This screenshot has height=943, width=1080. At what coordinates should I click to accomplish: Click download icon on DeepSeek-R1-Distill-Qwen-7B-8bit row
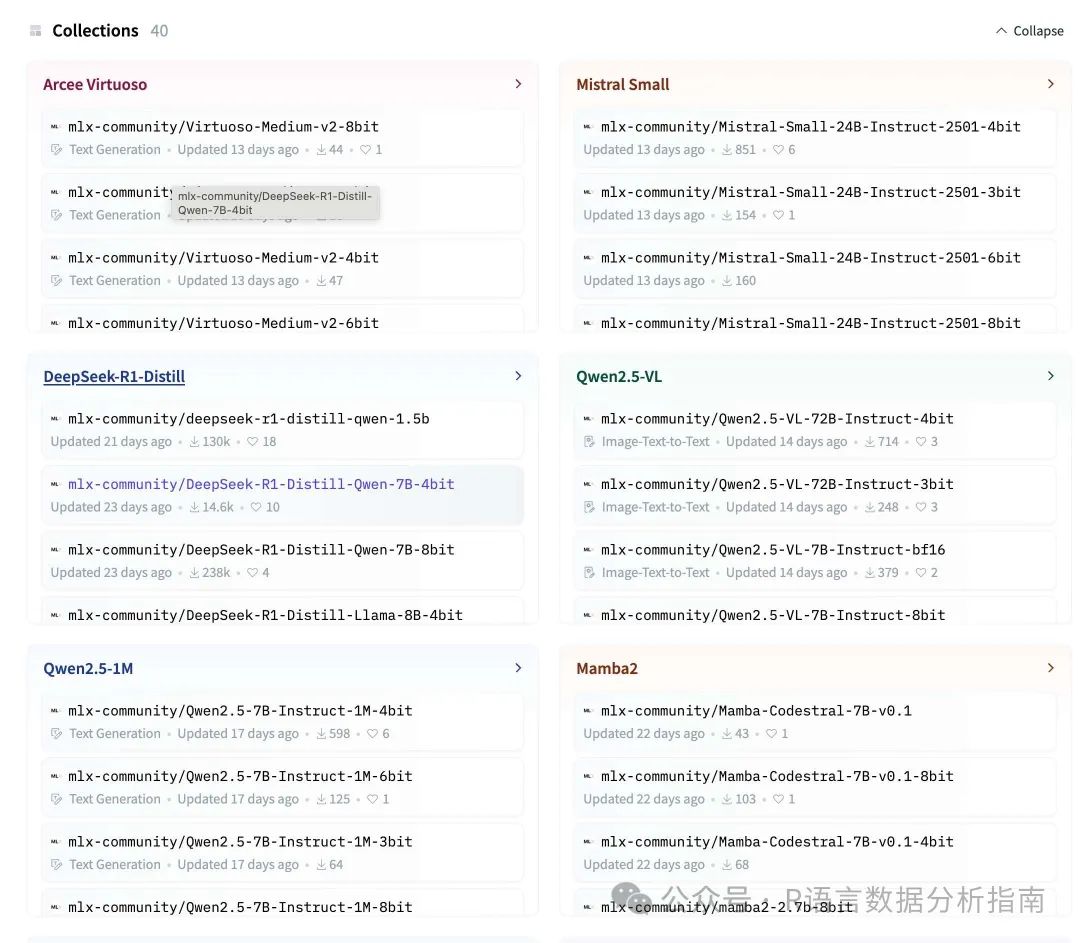tap(194, 572)
